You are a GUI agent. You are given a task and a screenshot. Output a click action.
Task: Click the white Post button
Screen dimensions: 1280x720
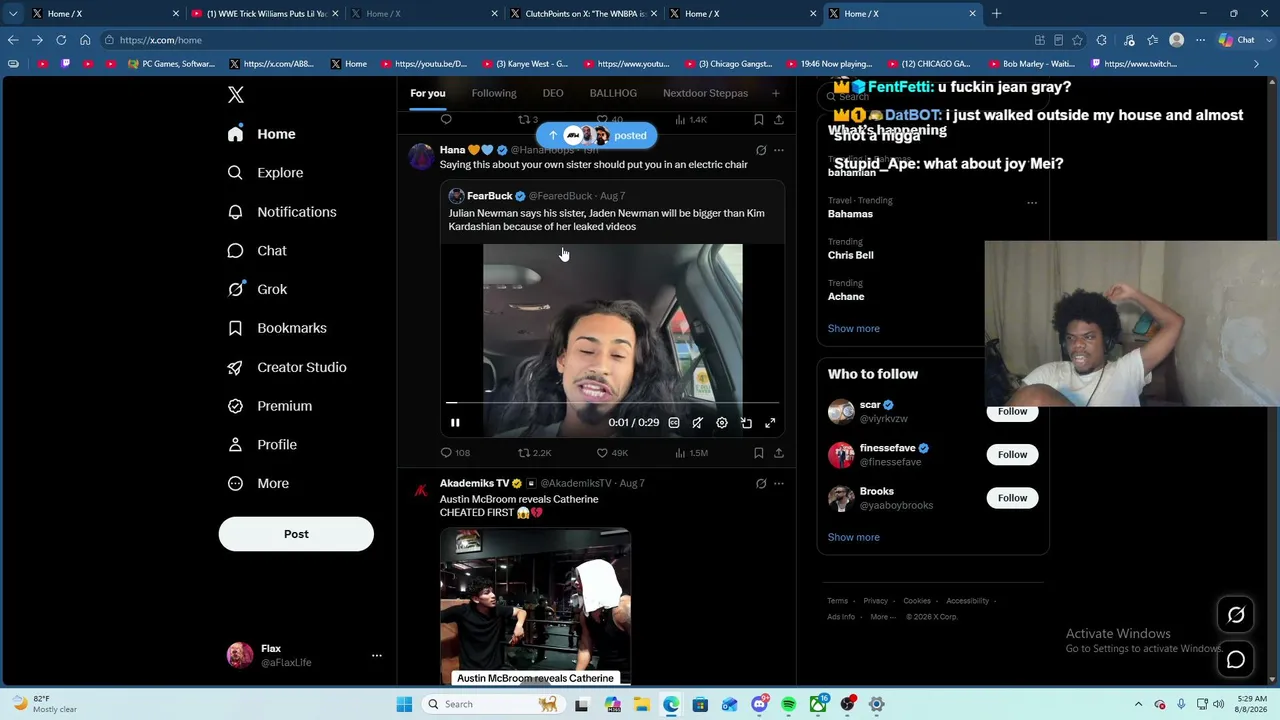296,534
